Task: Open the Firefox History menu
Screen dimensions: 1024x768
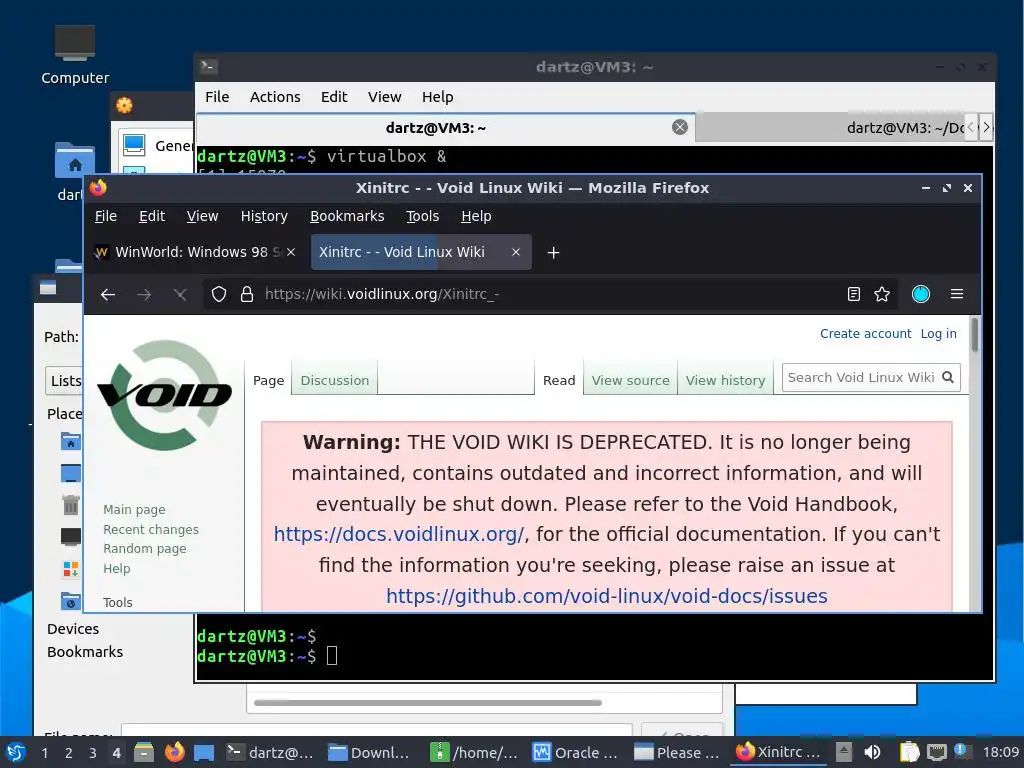Action: (x=264, y=216)
